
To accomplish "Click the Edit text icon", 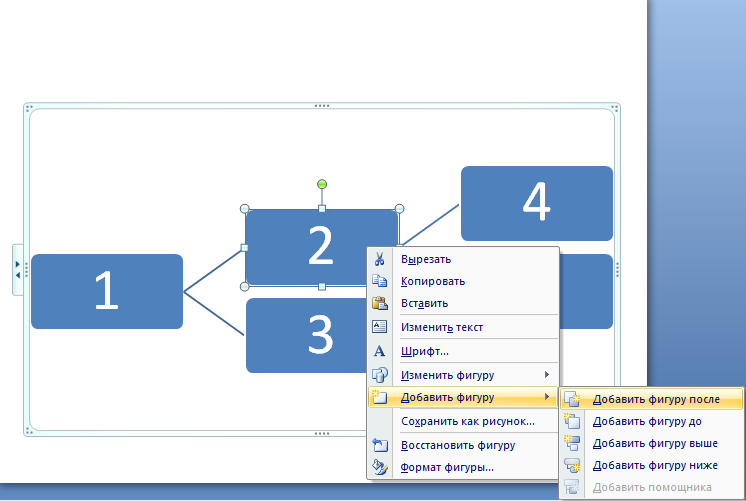I will [379, 327].
